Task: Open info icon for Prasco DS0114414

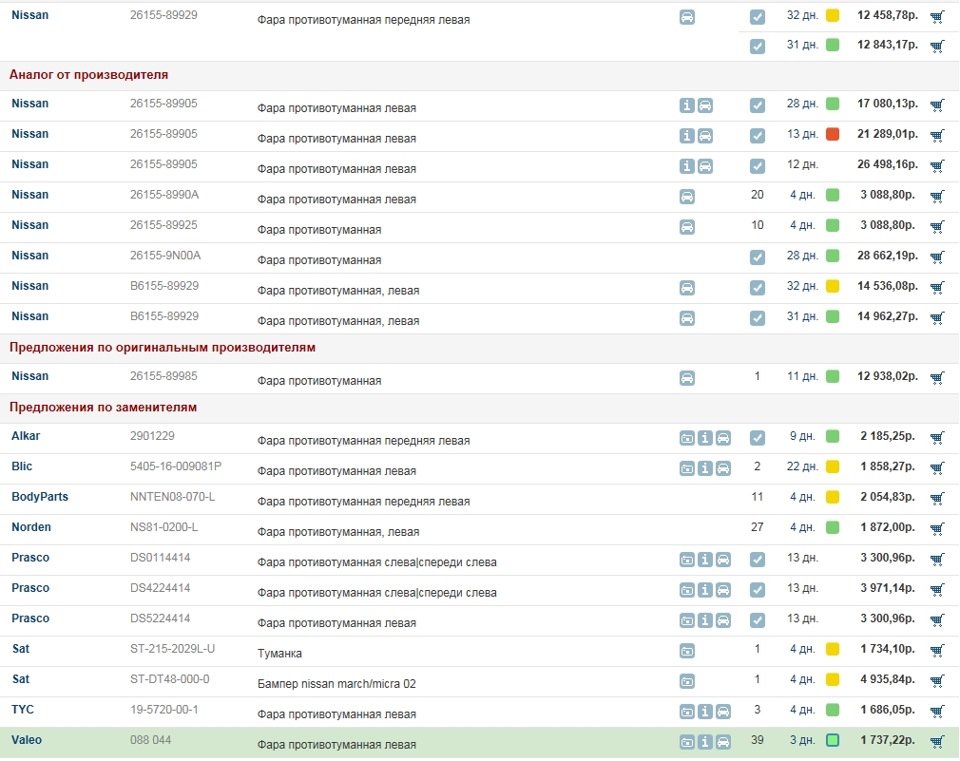Action: [x=705, y=560]
